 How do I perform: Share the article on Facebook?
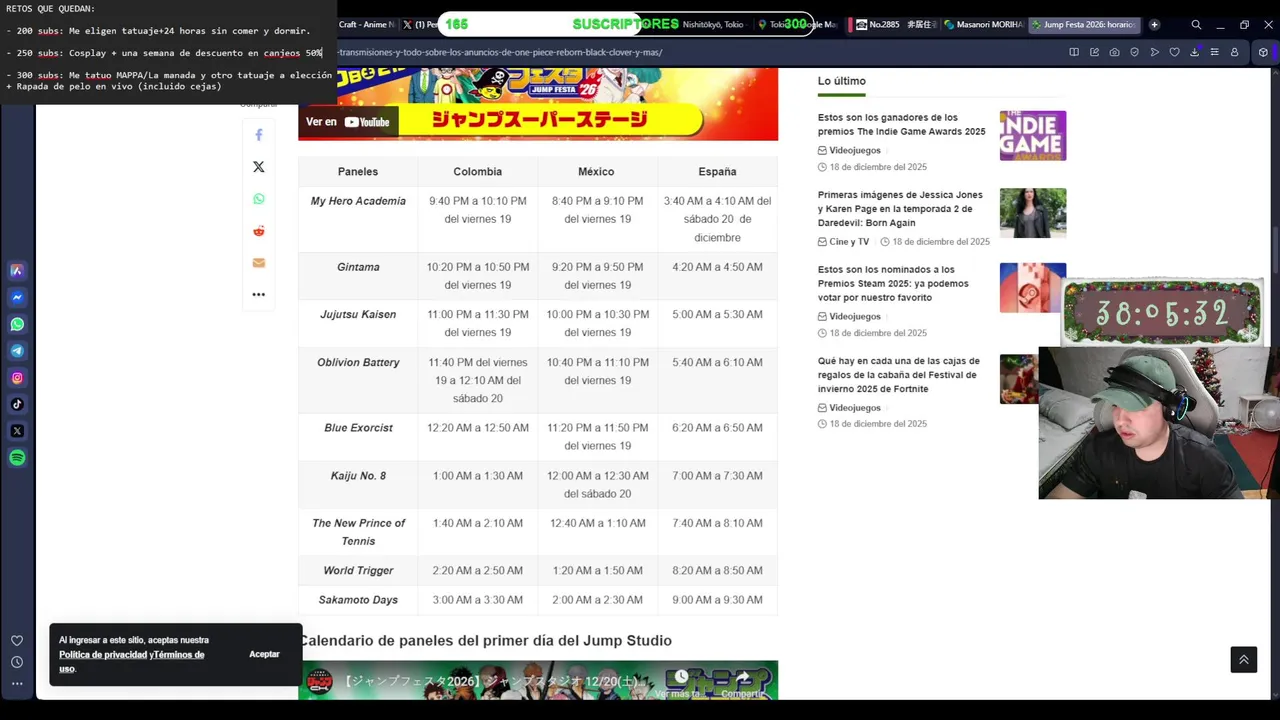259,135
